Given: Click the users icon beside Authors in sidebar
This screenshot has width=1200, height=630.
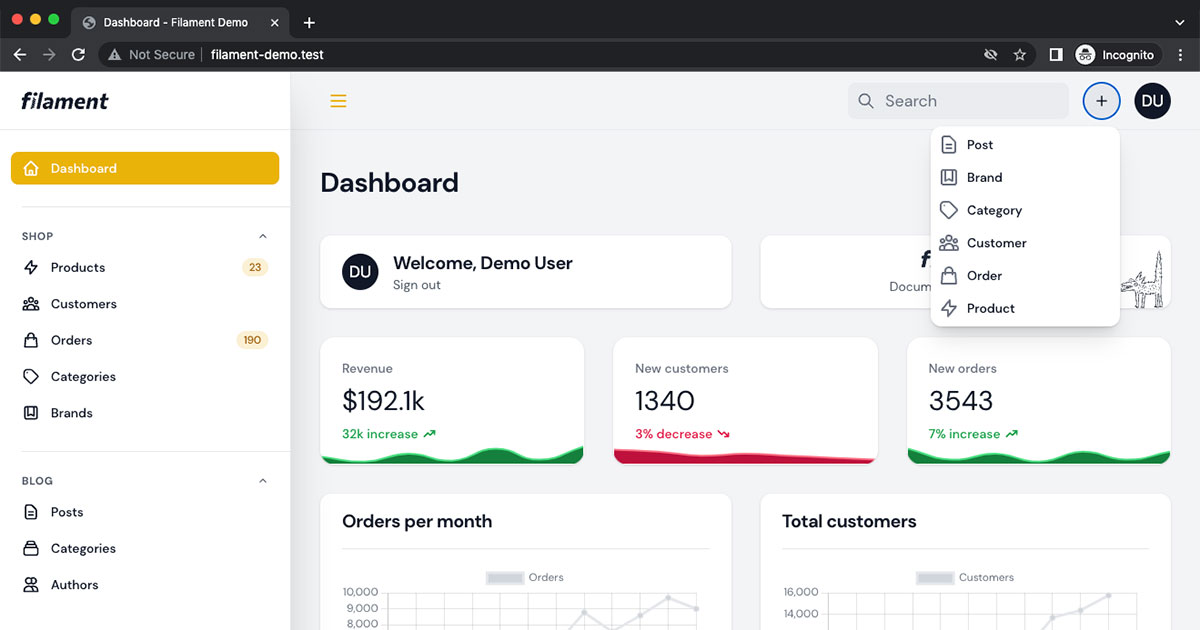Looking at the screenshot, I should tap(31, 585).
